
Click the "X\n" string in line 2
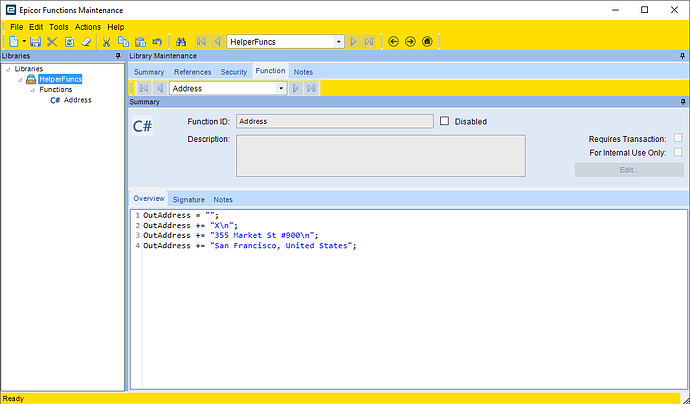[222, 225]
